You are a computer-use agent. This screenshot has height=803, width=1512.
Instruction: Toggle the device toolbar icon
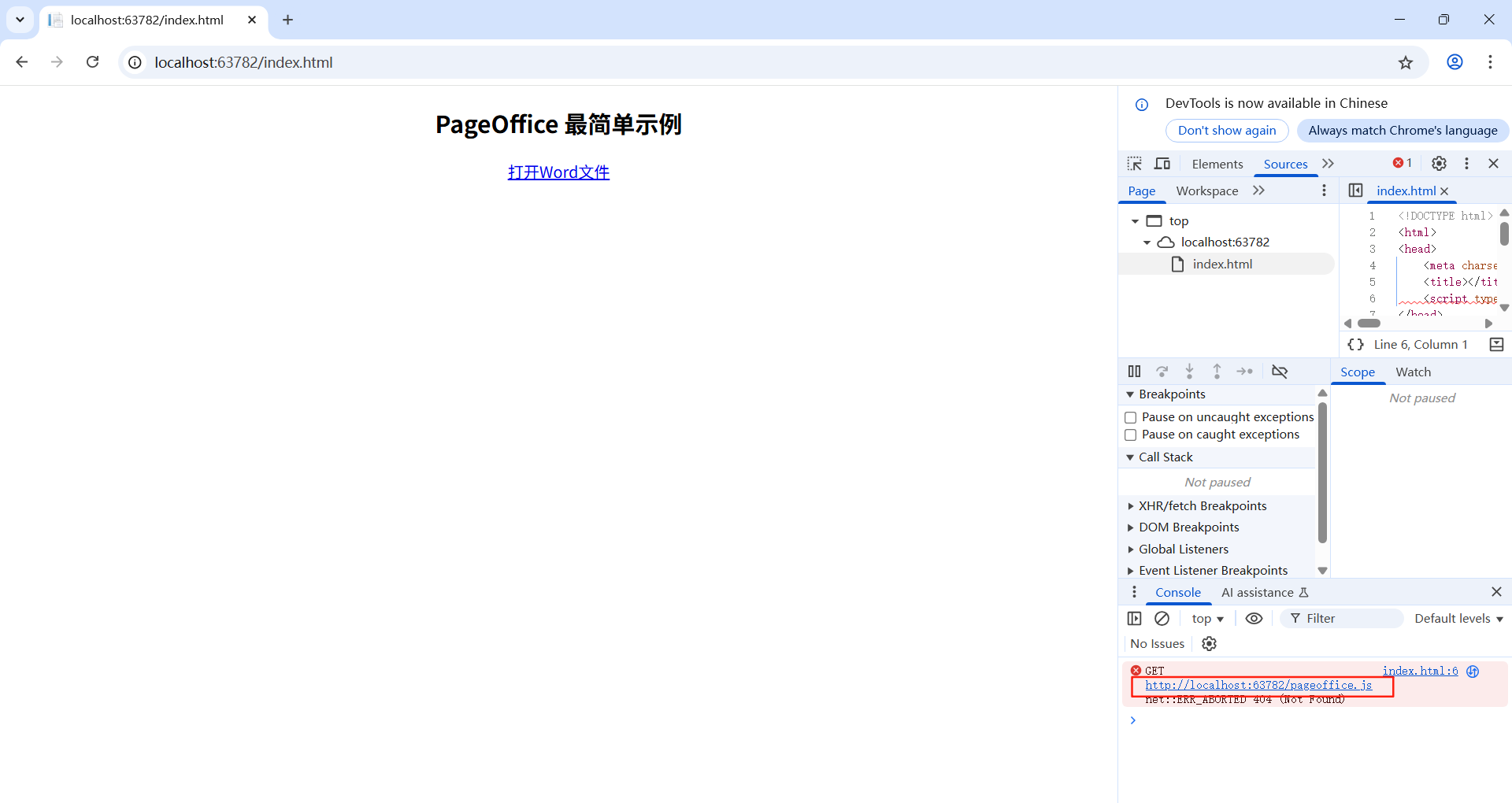click(x=1162, y=164)
